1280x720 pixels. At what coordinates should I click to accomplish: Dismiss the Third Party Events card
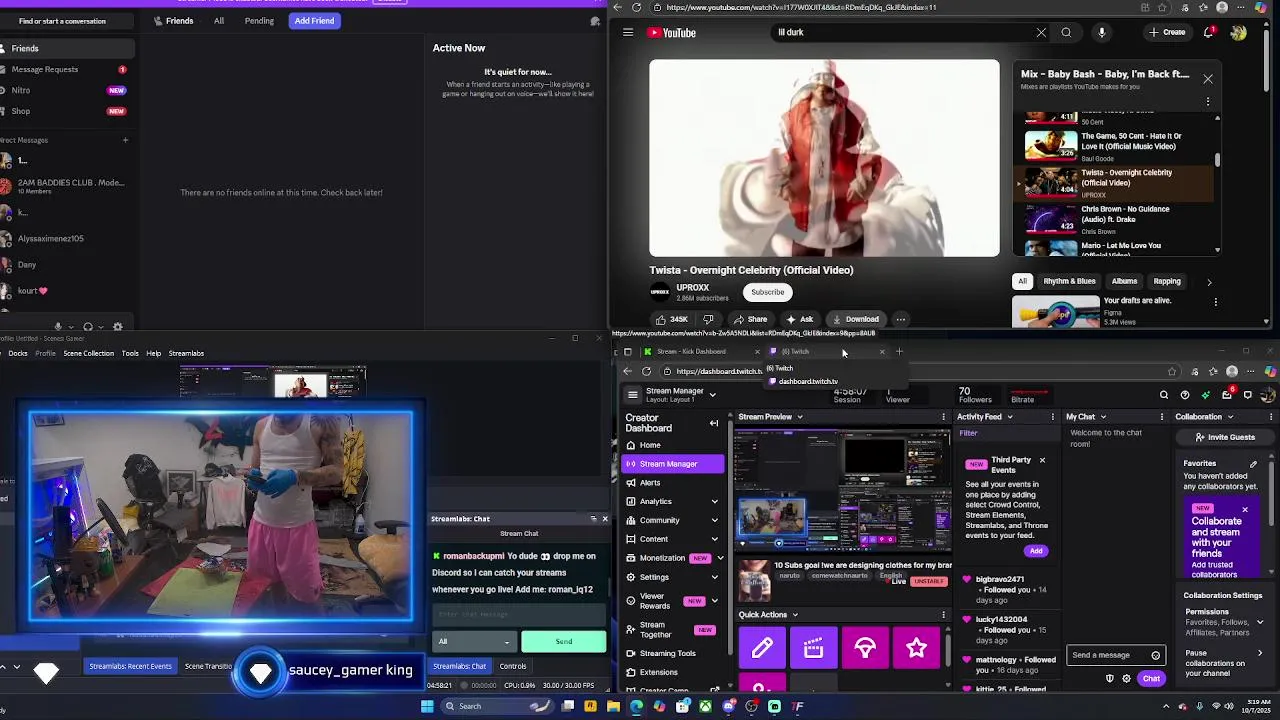tap(1042, 460)
